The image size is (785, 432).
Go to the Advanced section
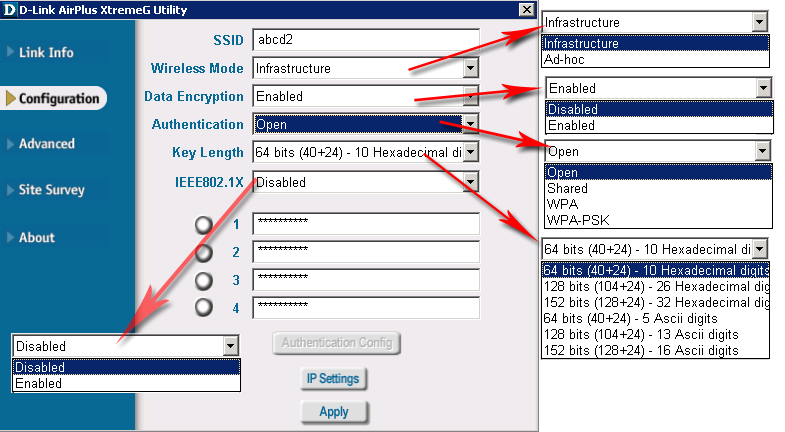click(x=47, y=144)
